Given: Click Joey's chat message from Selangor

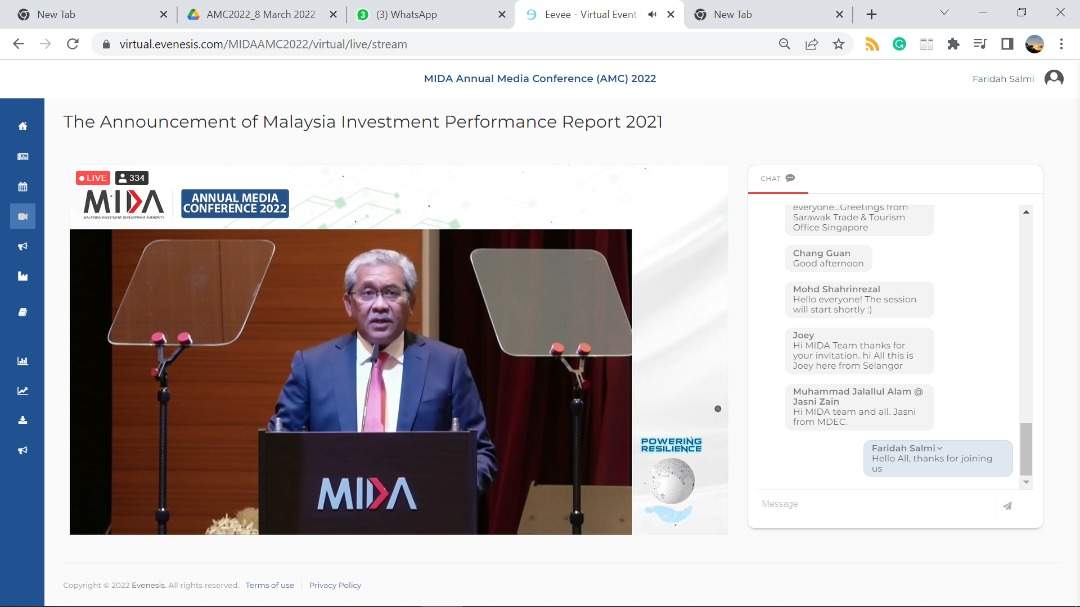Looking at the screenshot, I should (x=859, y=351).
